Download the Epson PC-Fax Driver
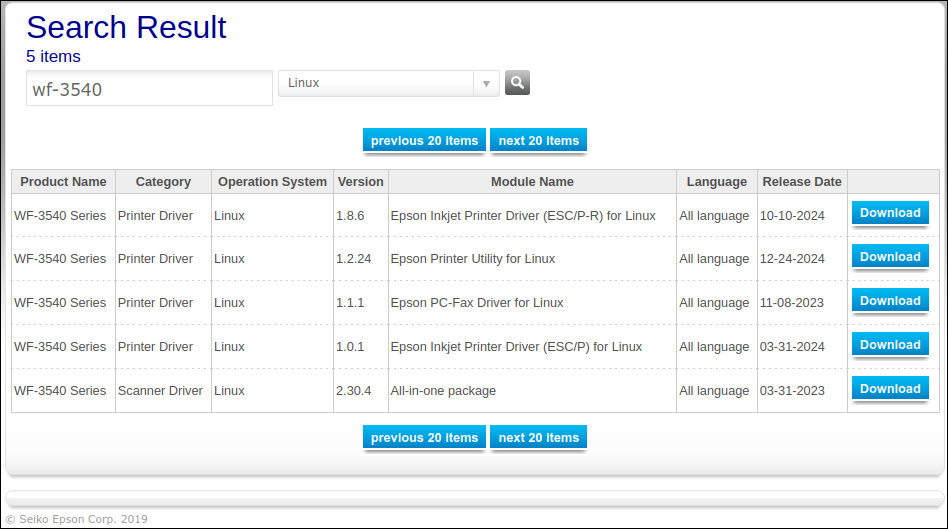 889,301
